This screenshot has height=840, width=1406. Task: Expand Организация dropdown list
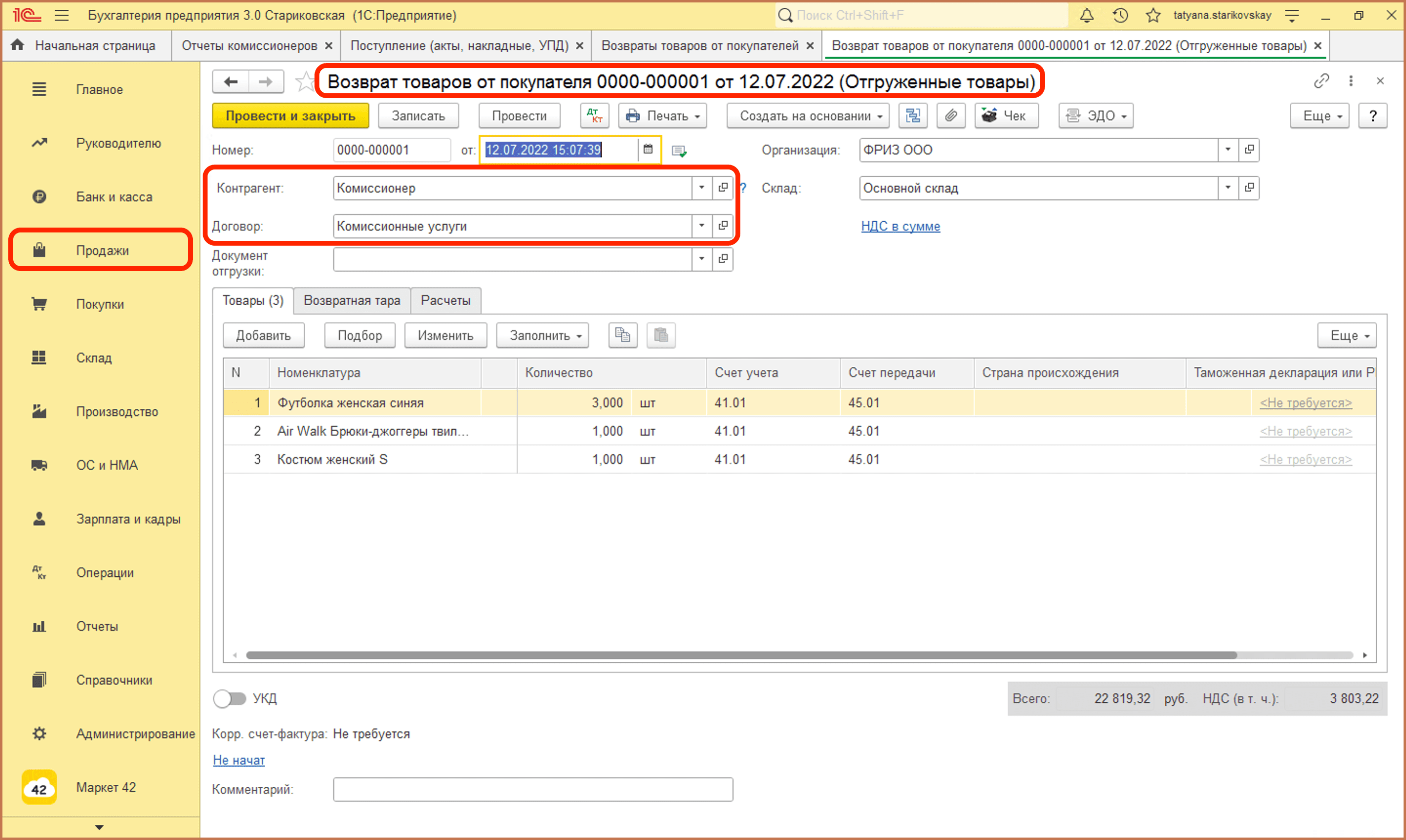(x=1228, y=150)
